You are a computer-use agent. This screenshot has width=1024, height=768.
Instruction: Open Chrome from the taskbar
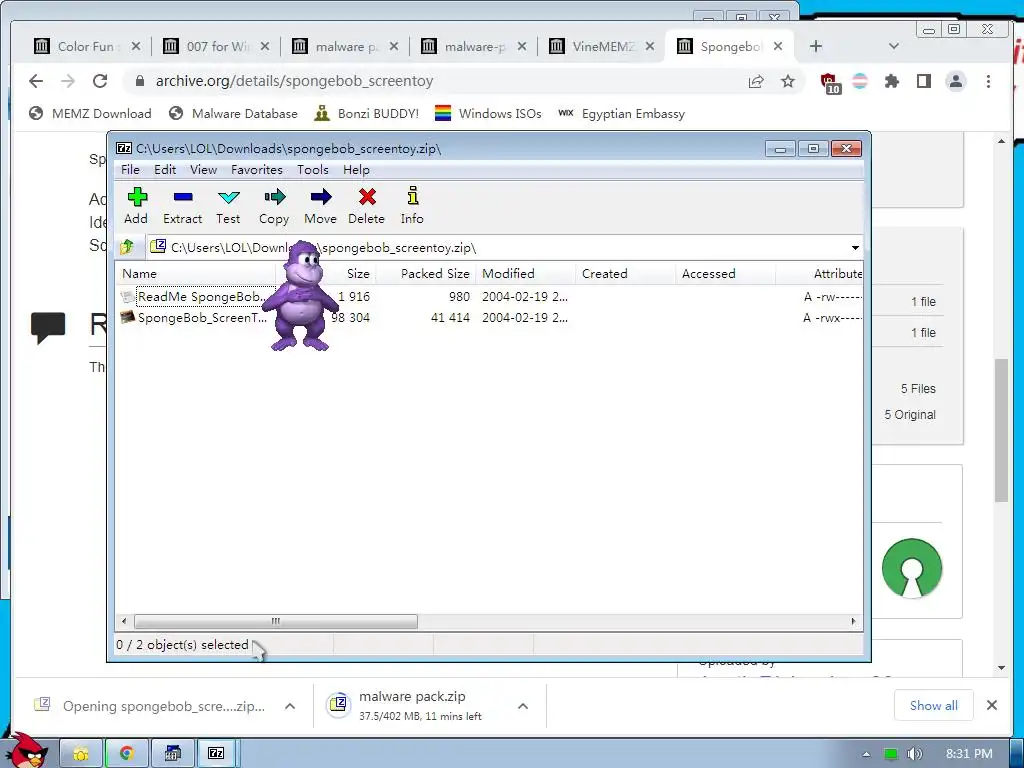point(127,754)
